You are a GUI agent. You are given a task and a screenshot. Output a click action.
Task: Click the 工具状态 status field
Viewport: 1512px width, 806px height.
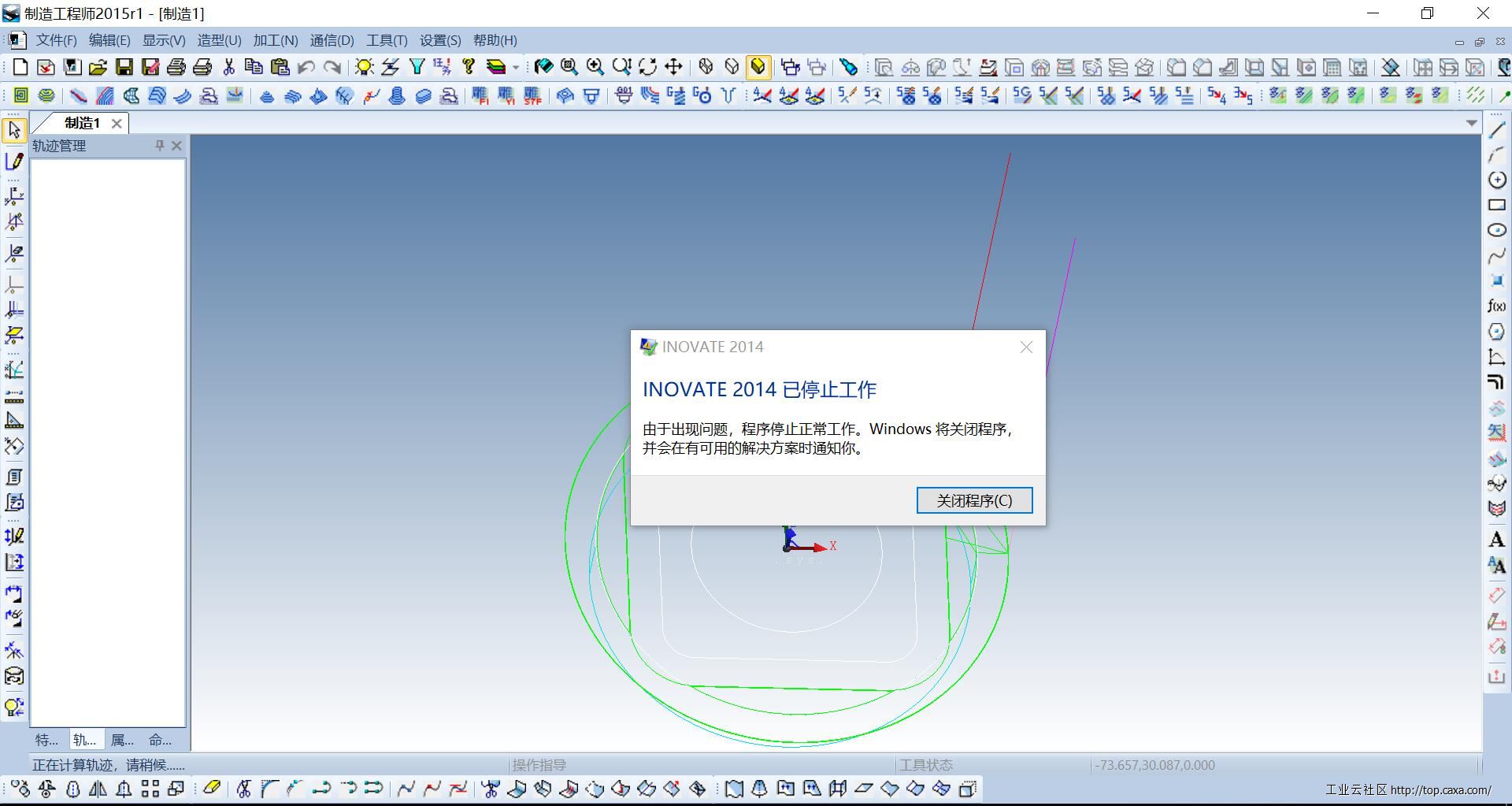coord(926,765)
